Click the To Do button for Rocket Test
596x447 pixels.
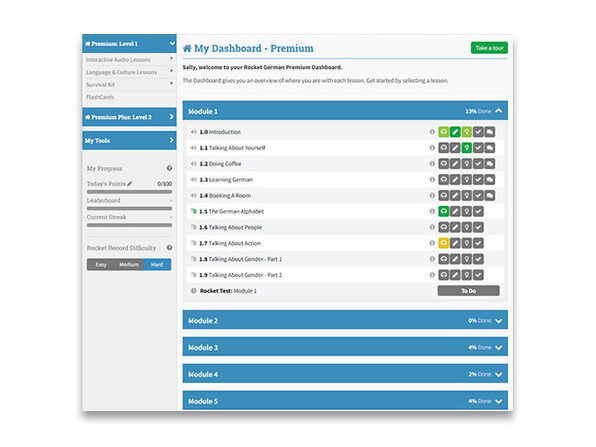pos(468,291)
